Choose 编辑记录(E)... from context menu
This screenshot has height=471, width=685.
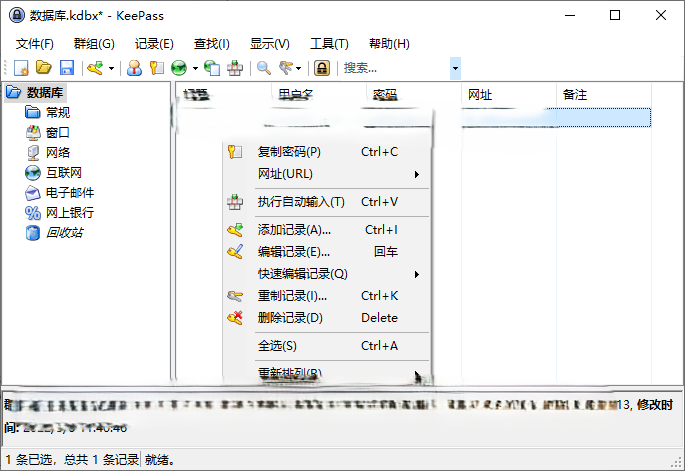click(327, 252)
